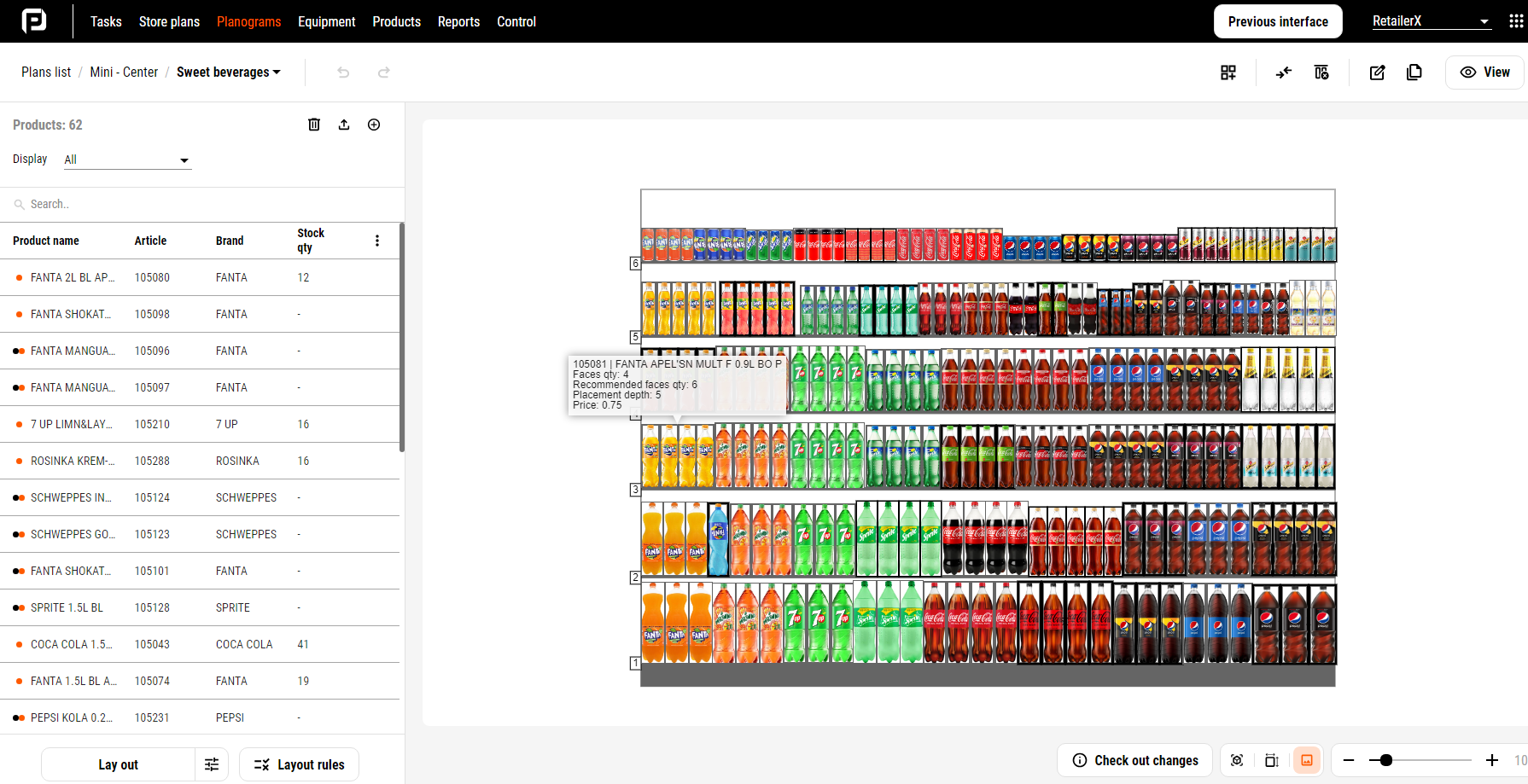Toggle the View eye button
This screenshot has width=1528, height=784.
pyautogui.click(x=1485, y=73)
